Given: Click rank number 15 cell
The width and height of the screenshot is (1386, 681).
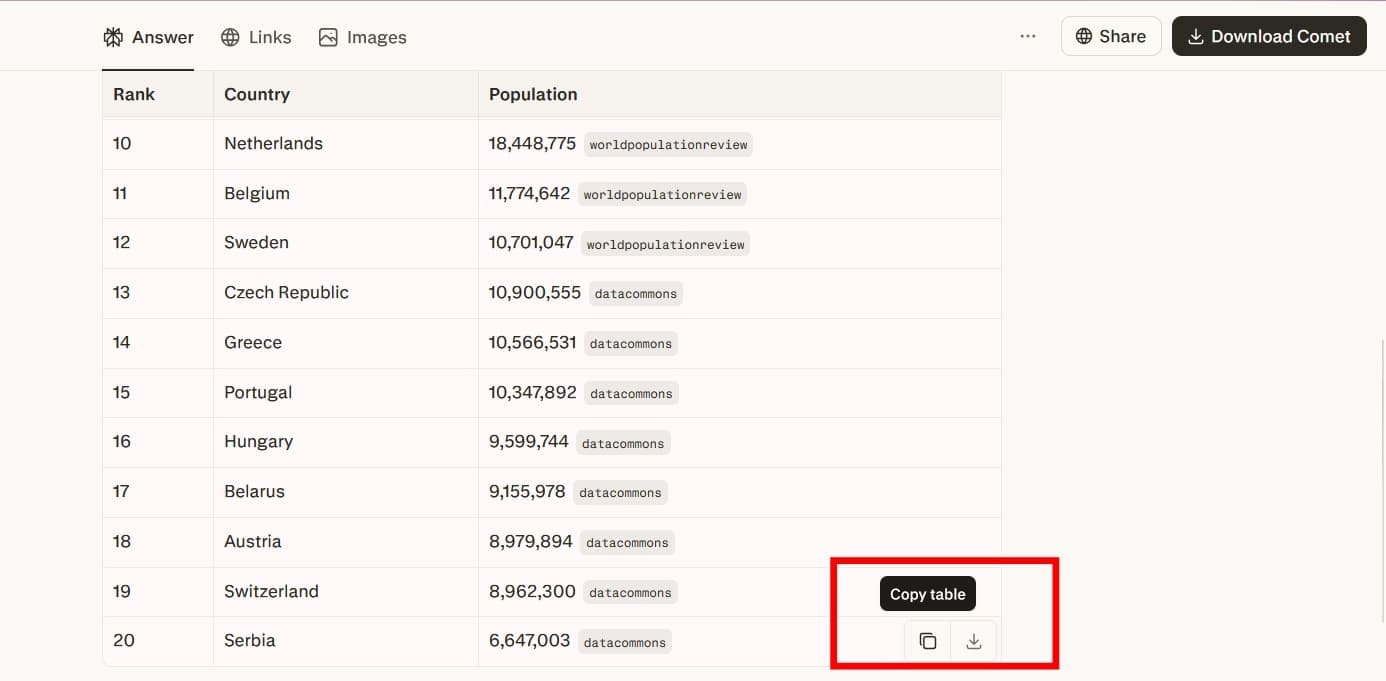Looking at the screenshot, I should pyautogui.click(x=158, y=392).
